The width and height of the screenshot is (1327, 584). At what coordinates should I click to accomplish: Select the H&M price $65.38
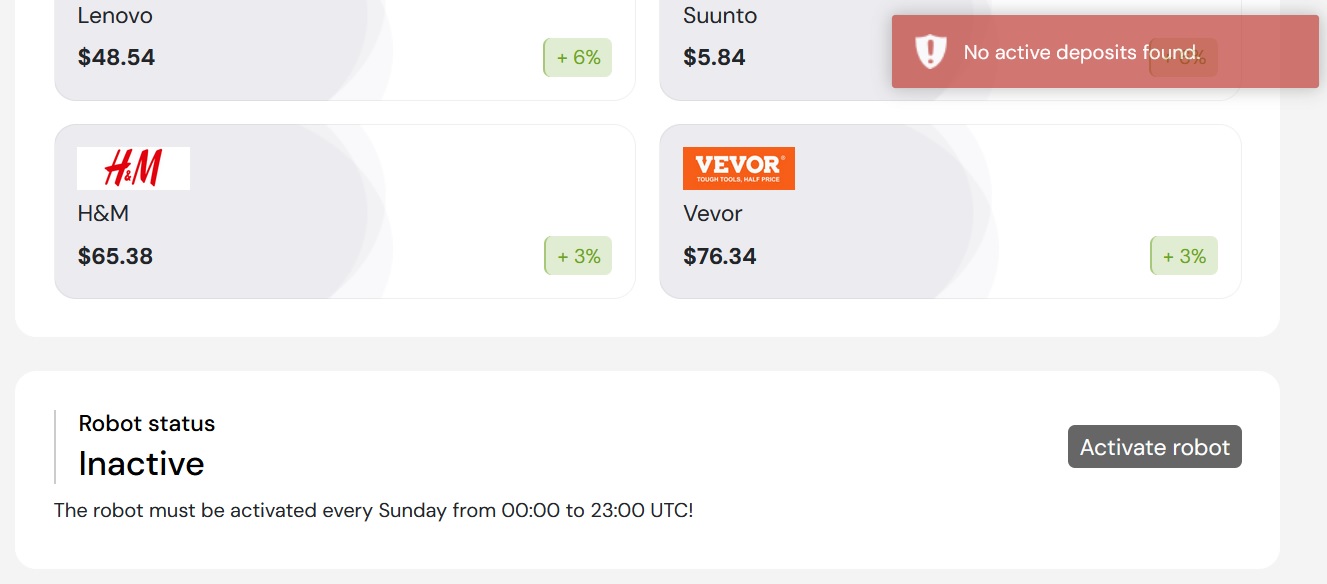[116, 256]
